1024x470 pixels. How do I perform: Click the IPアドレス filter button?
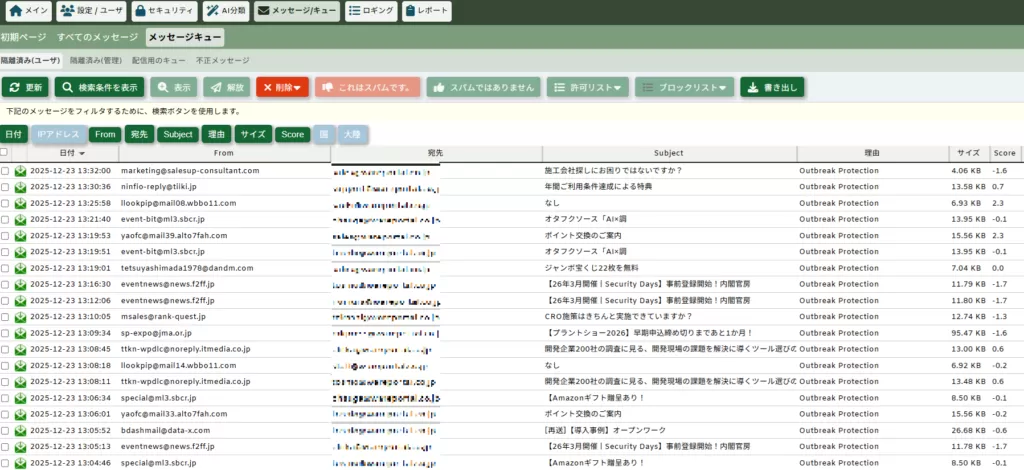pos(58,134)
